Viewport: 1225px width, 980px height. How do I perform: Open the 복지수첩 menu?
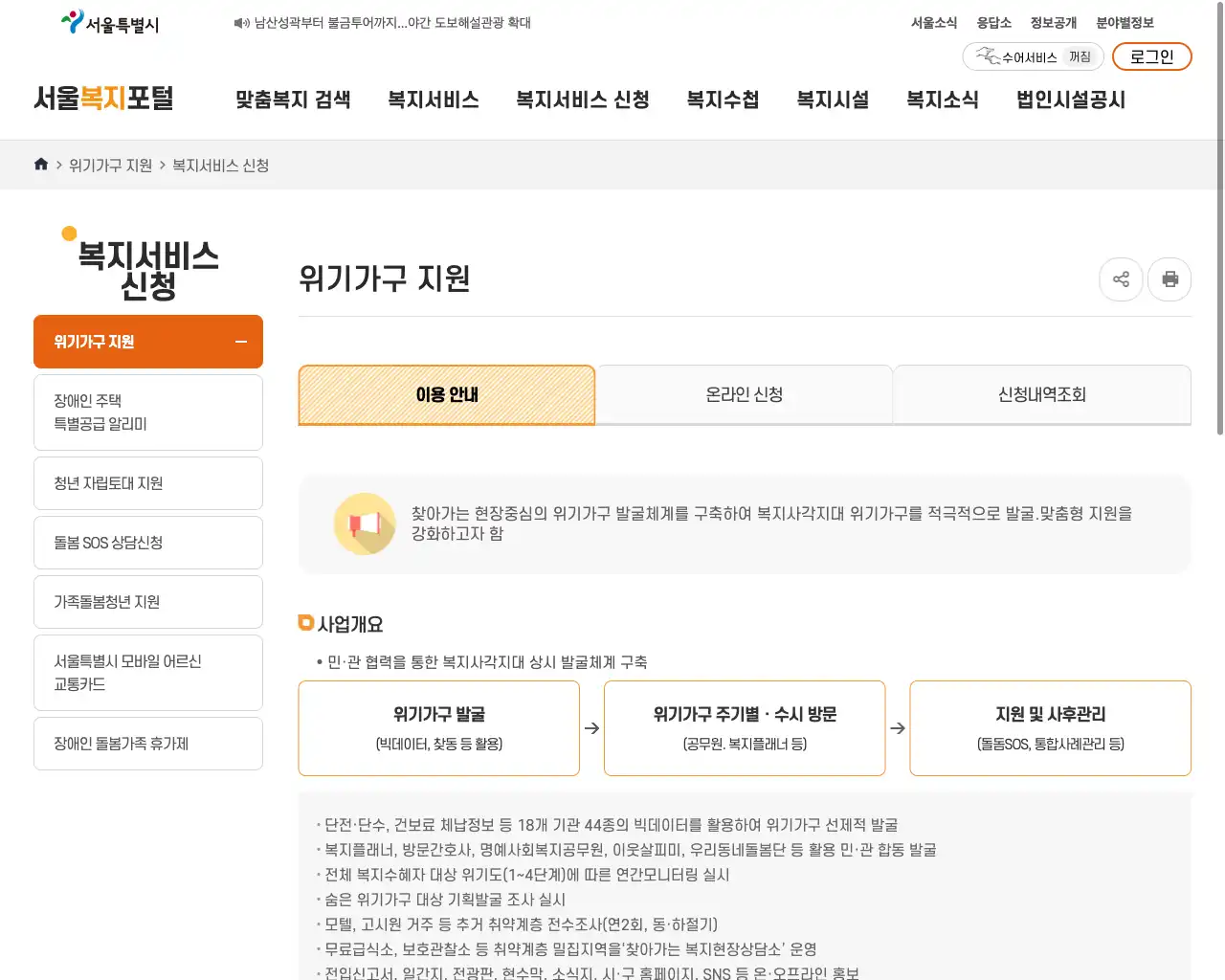click(x=723, y=100)
